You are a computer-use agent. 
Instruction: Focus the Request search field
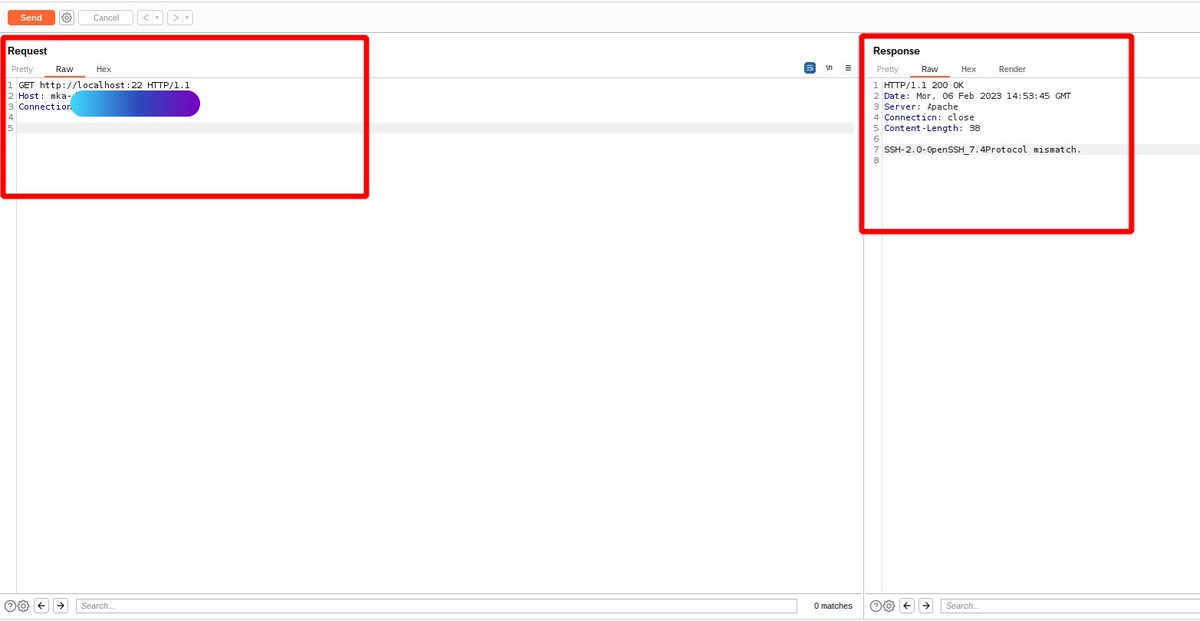[437, 606]
